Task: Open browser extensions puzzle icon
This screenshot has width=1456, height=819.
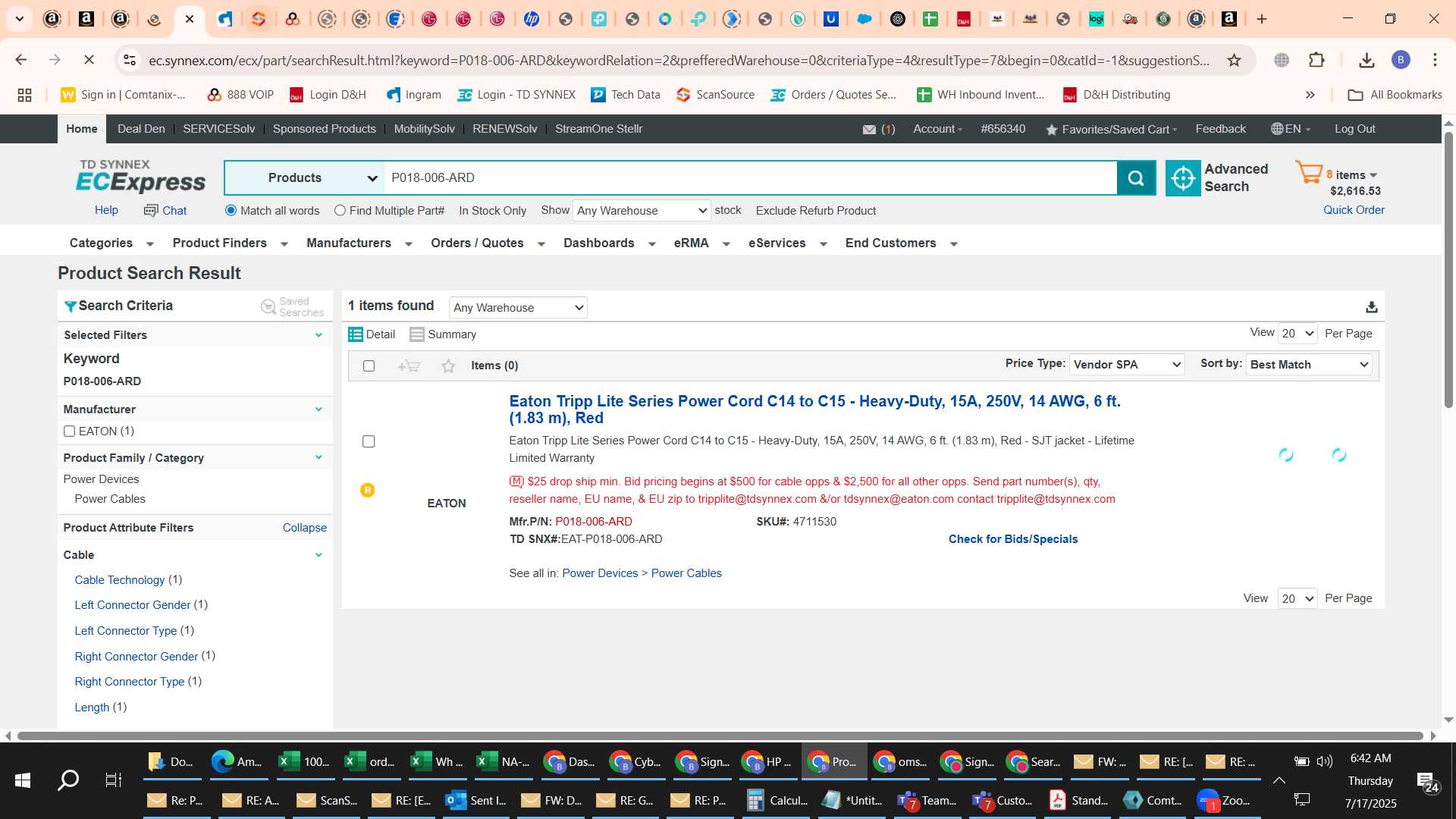Action: (1316, 60)
